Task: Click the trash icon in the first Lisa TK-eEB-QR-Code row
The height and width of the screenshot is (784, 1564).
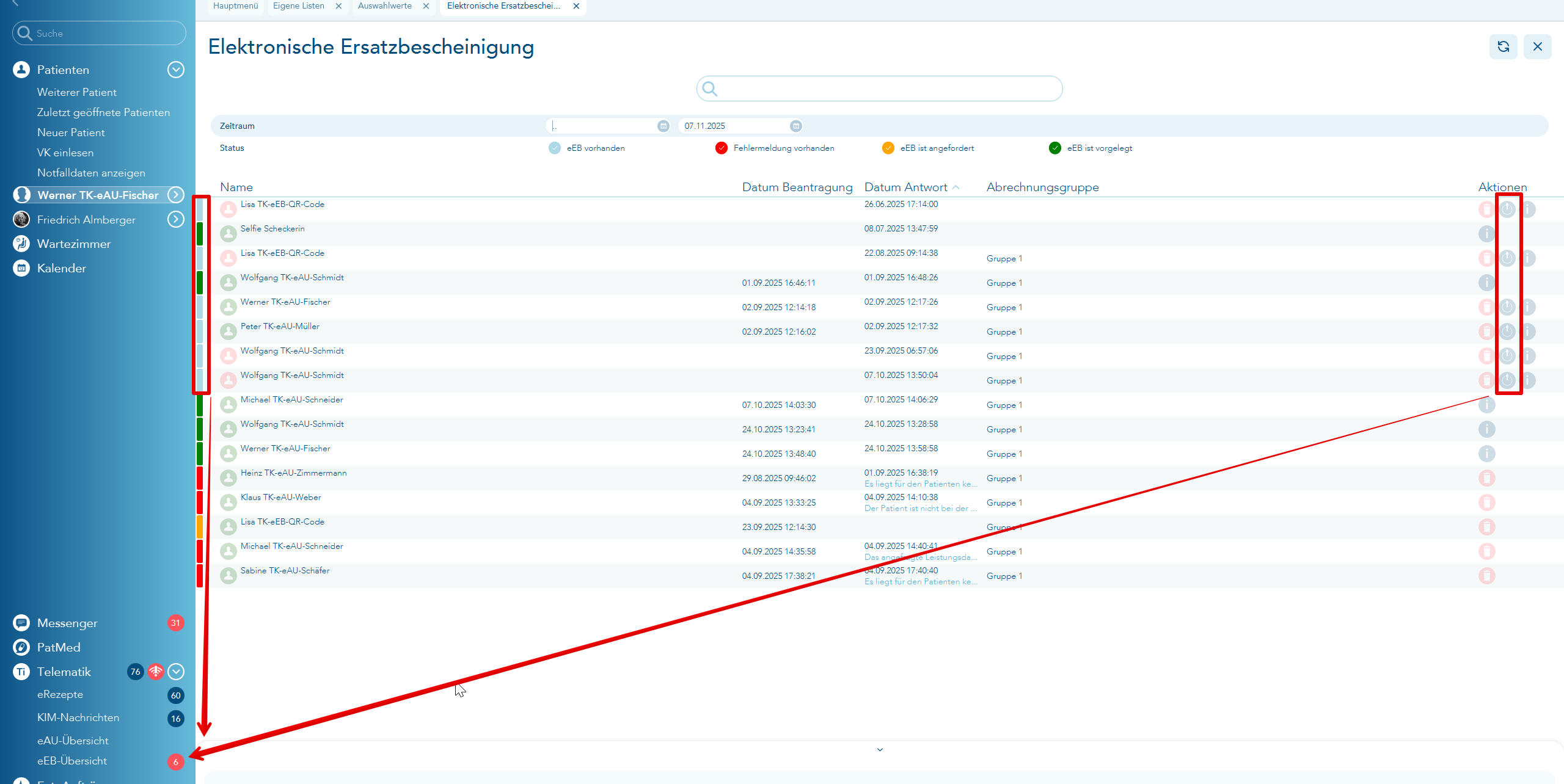Action: 1486,209
